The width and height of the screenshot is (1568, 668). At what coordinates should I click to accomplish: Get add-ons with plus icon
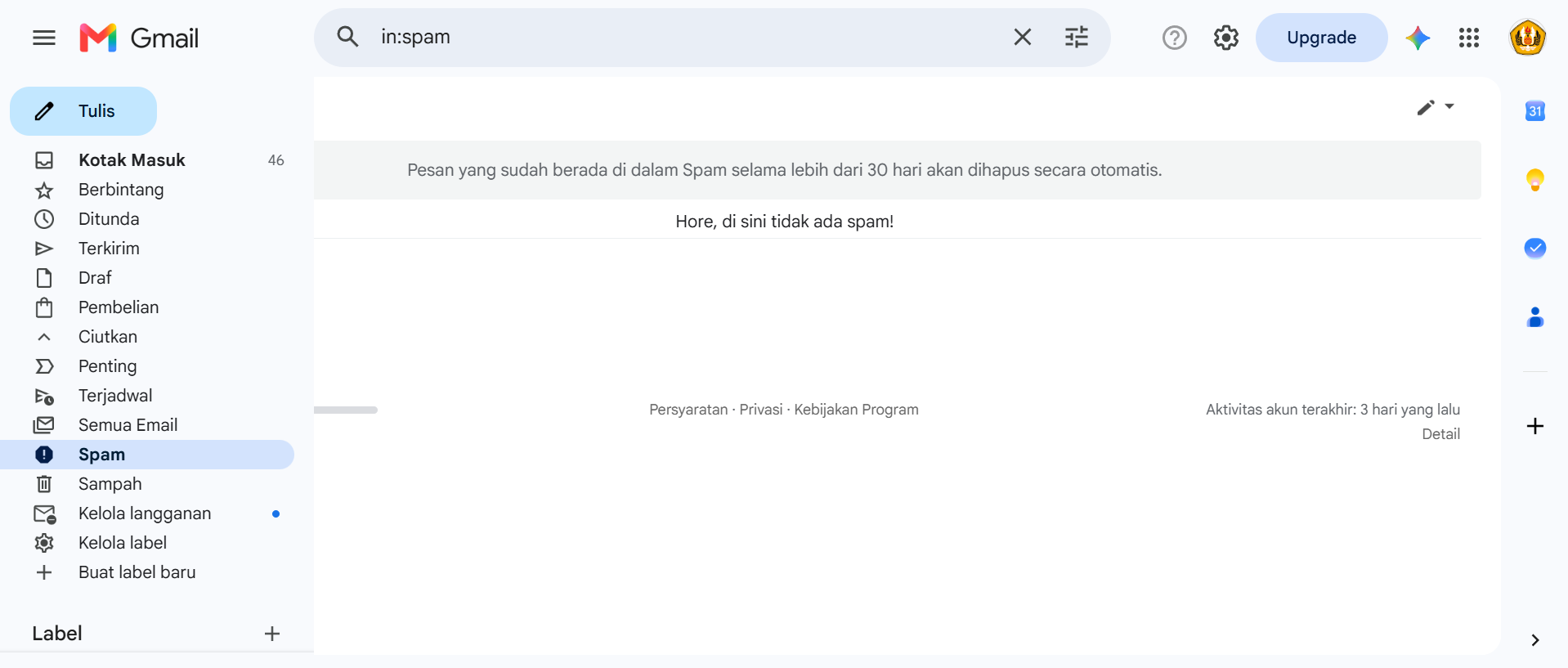tap(1534, 426)
